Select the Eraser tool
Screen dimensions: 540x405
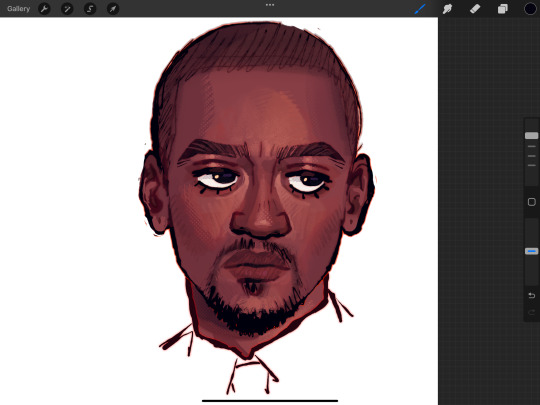tap(475, 9)
